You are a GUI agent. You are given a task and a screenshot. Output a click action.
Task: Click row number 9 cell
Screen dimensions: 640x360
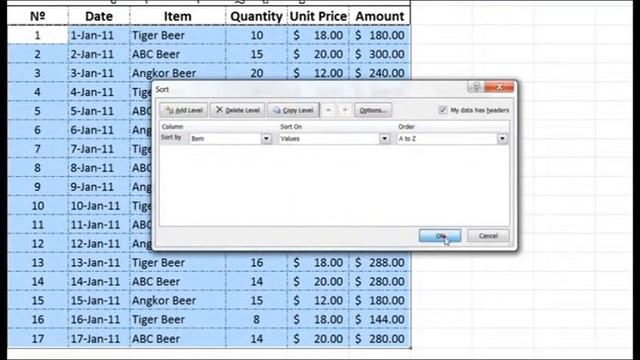click(38, 187)
